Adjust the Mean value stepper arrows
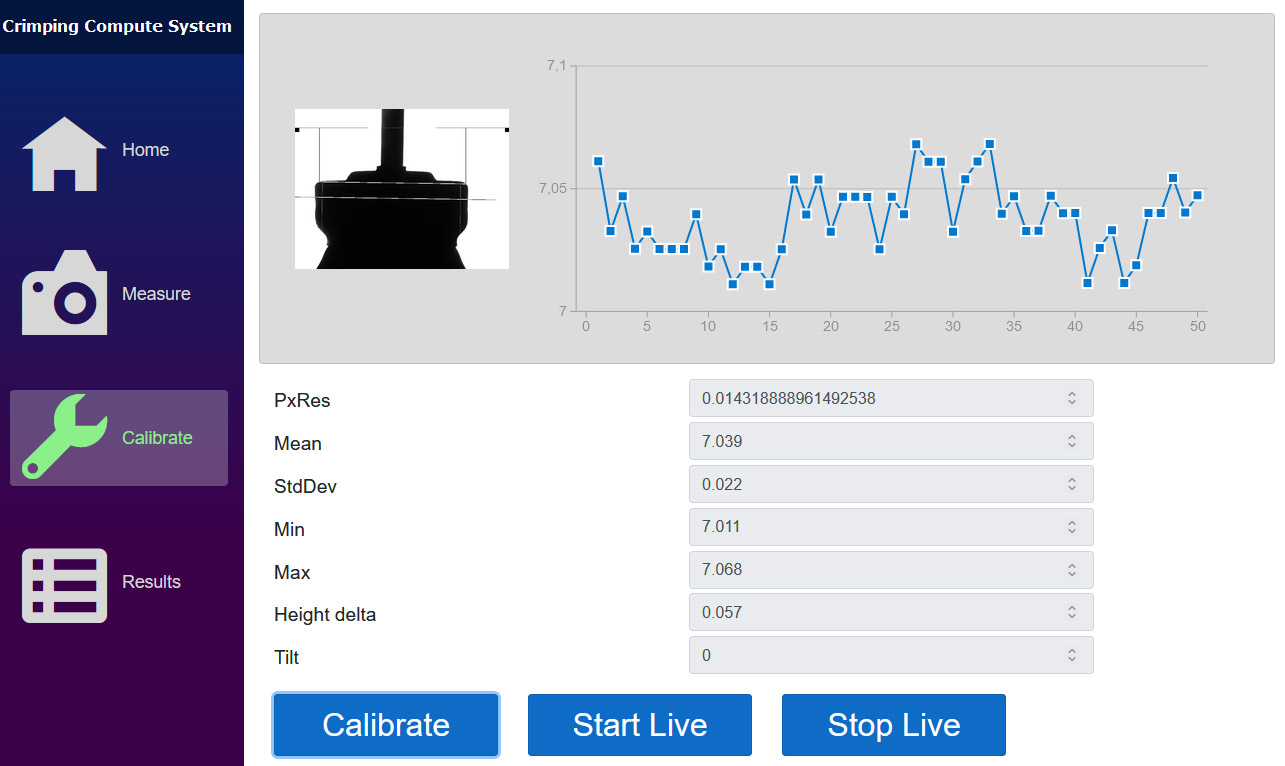This screenshot has width=1285, height=766. [x=1071, y=441]
